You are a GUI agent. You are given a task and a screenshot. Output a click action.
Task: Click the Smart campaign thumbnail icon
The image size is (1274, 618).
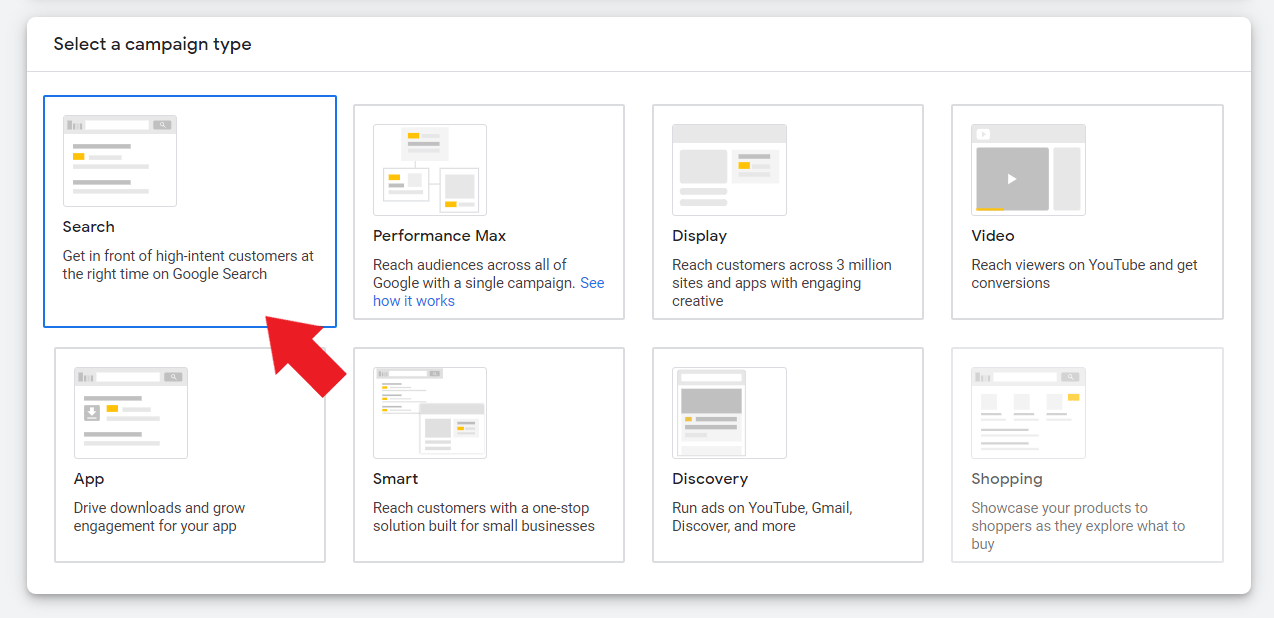coord(429,412)
